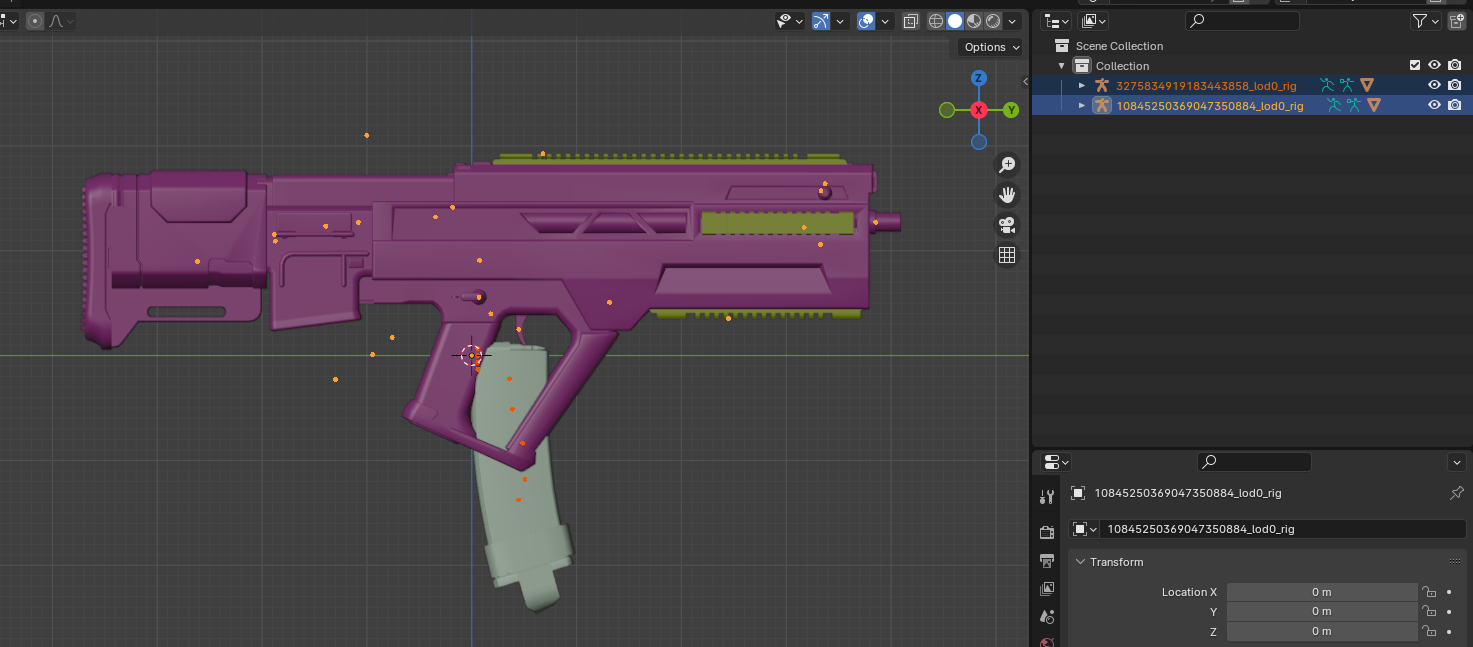Uncheck the Collection exclude checkbox
The image size is (1473, 647).
coord(1414,65)
